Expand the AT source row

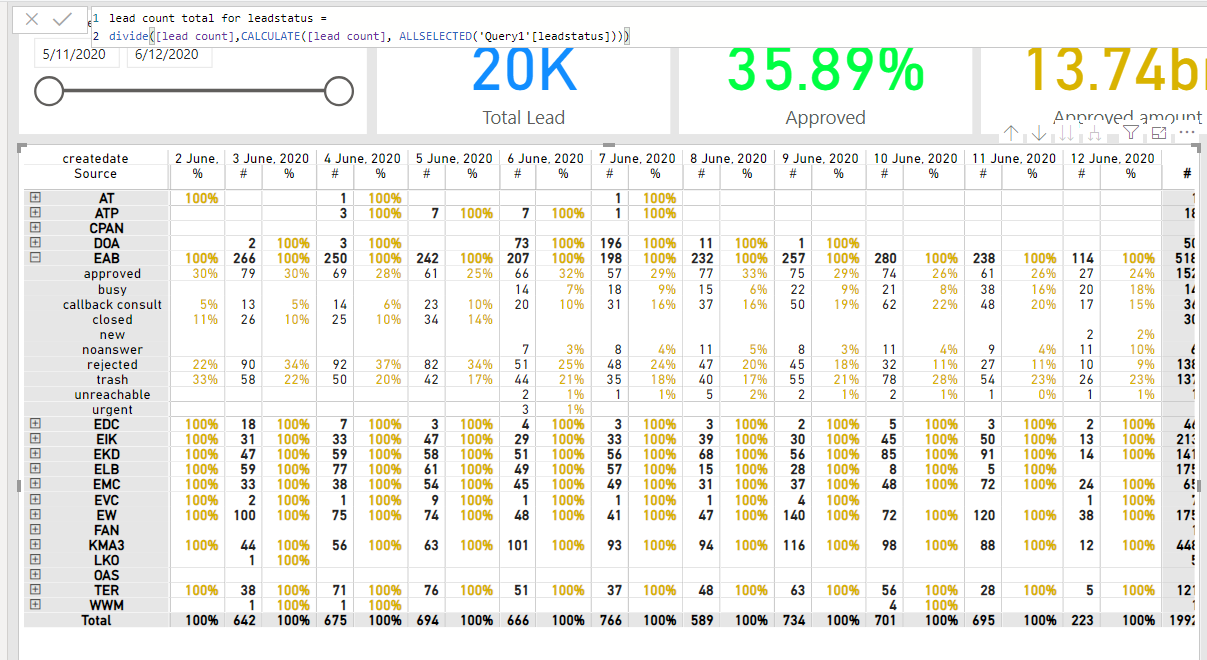[x=36, y=198]
